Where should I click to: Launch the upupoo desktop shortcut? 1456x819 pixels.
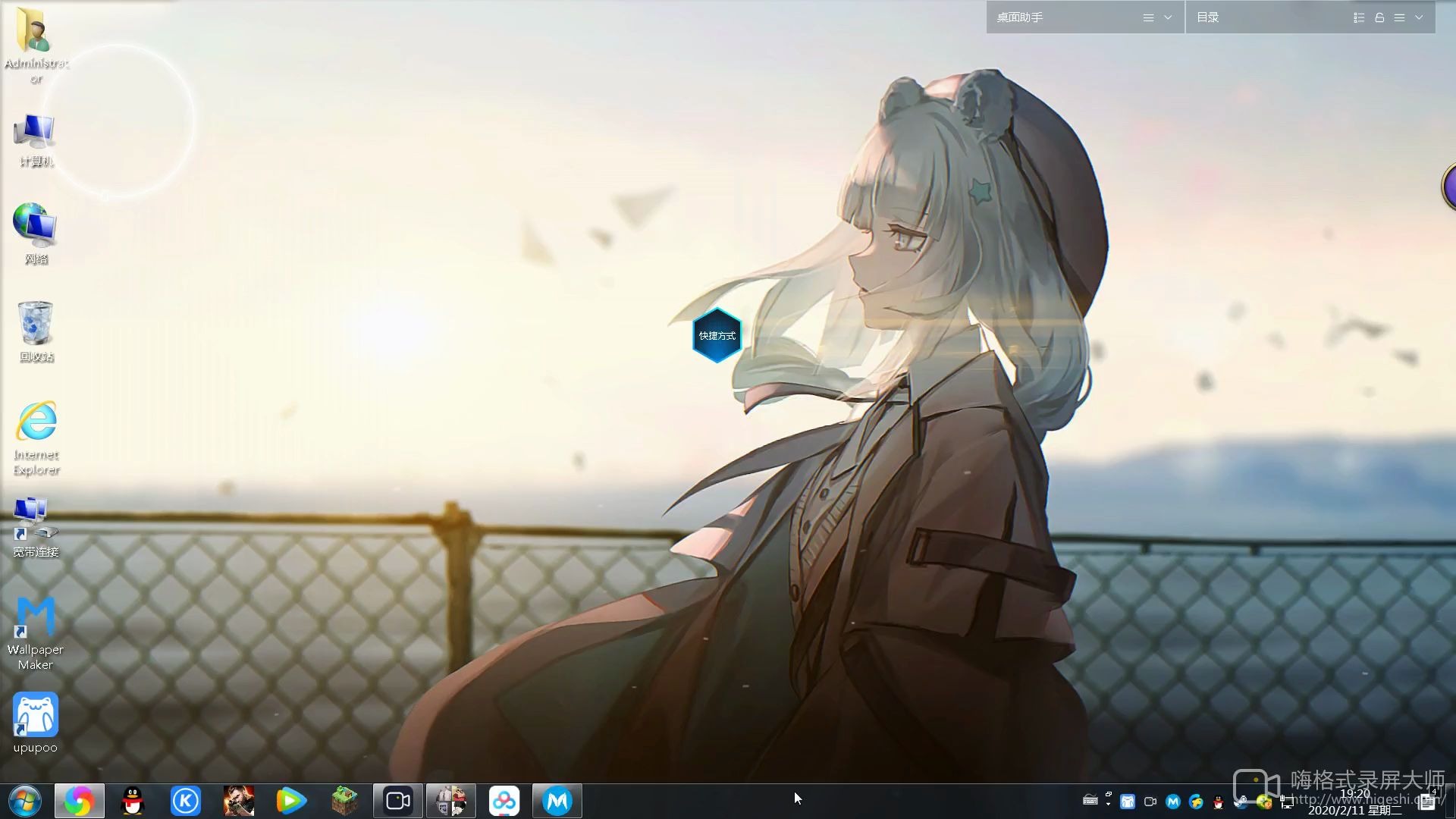36,723
